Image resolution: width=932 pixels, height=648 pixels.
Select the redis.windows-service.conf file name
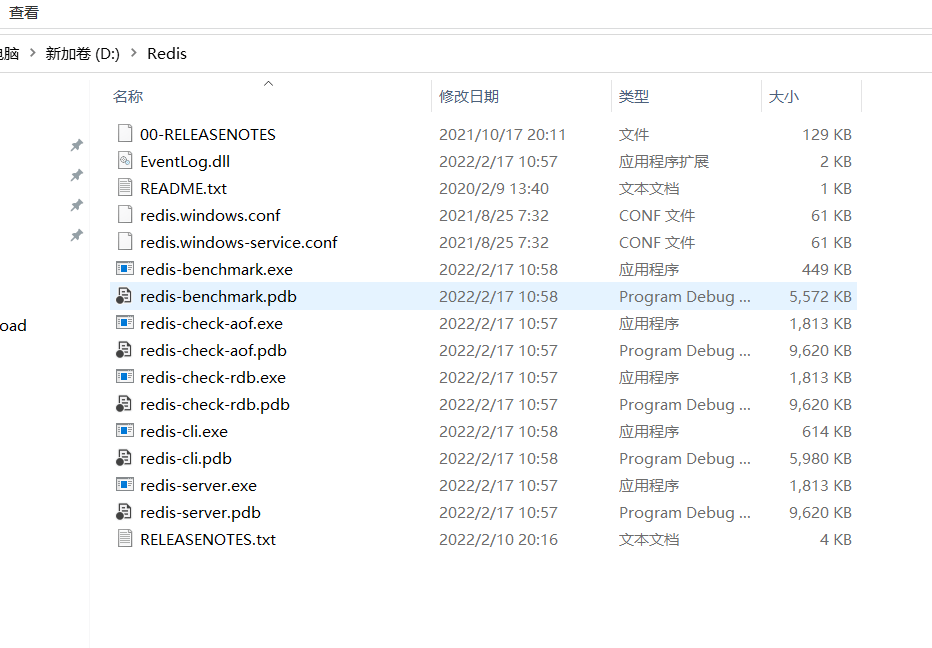[x=239, y=243]
